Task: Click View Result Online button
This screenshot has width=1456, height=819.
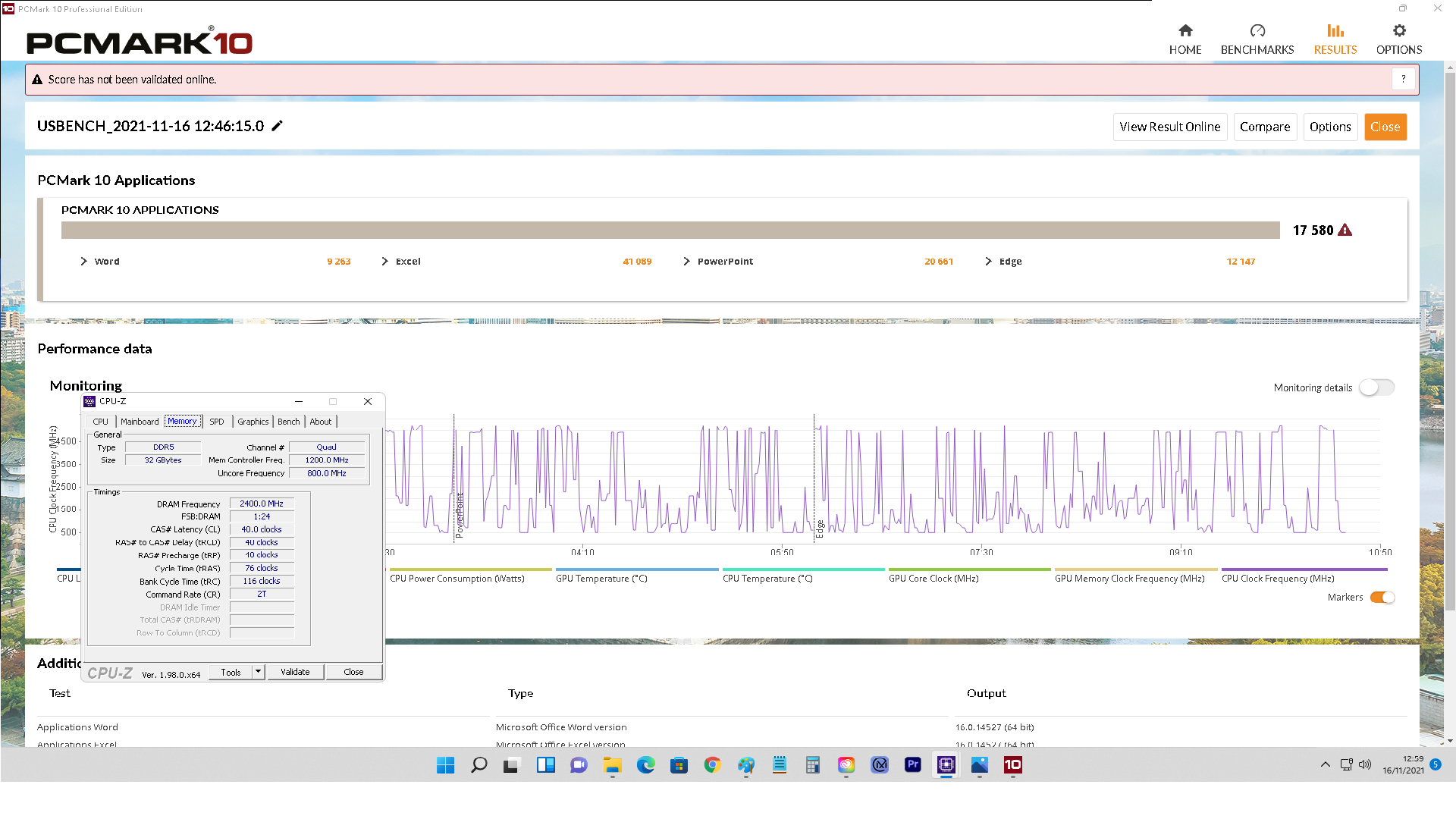Action: (x=1170, y=127)
